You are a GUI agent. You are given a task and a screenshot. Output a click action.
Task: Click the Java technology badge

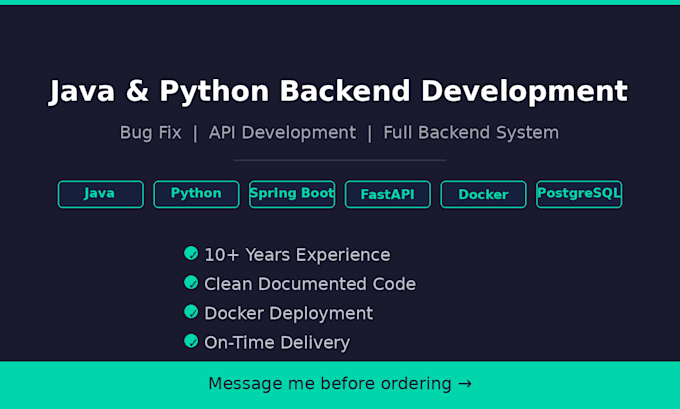(101, 194)
